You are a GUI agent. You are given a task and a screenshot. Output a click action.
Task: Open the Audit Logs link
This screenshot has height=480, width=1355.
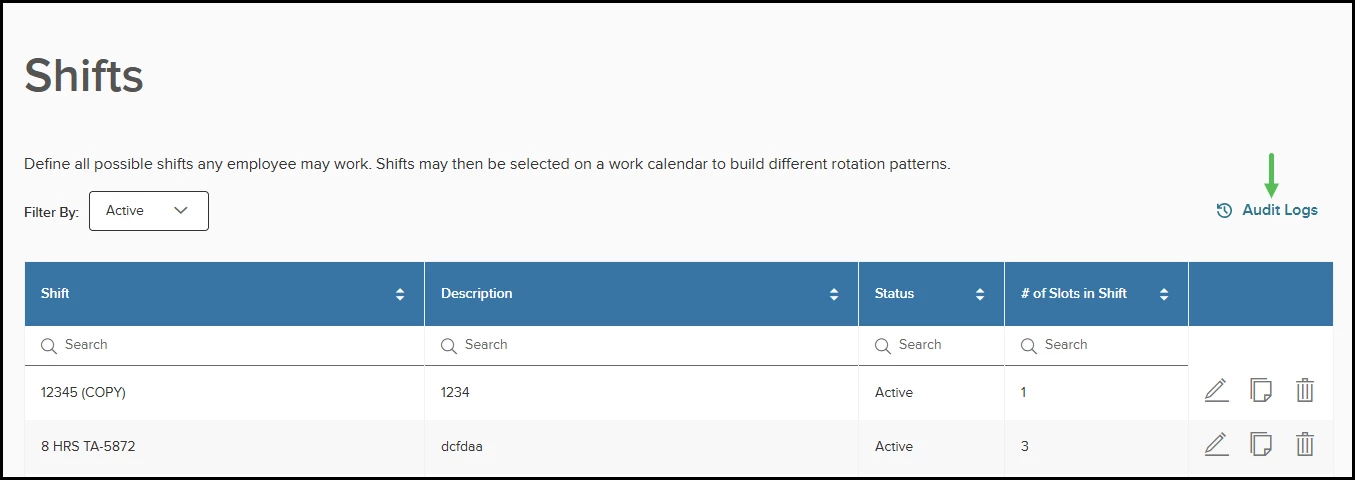pos(1279,211)
